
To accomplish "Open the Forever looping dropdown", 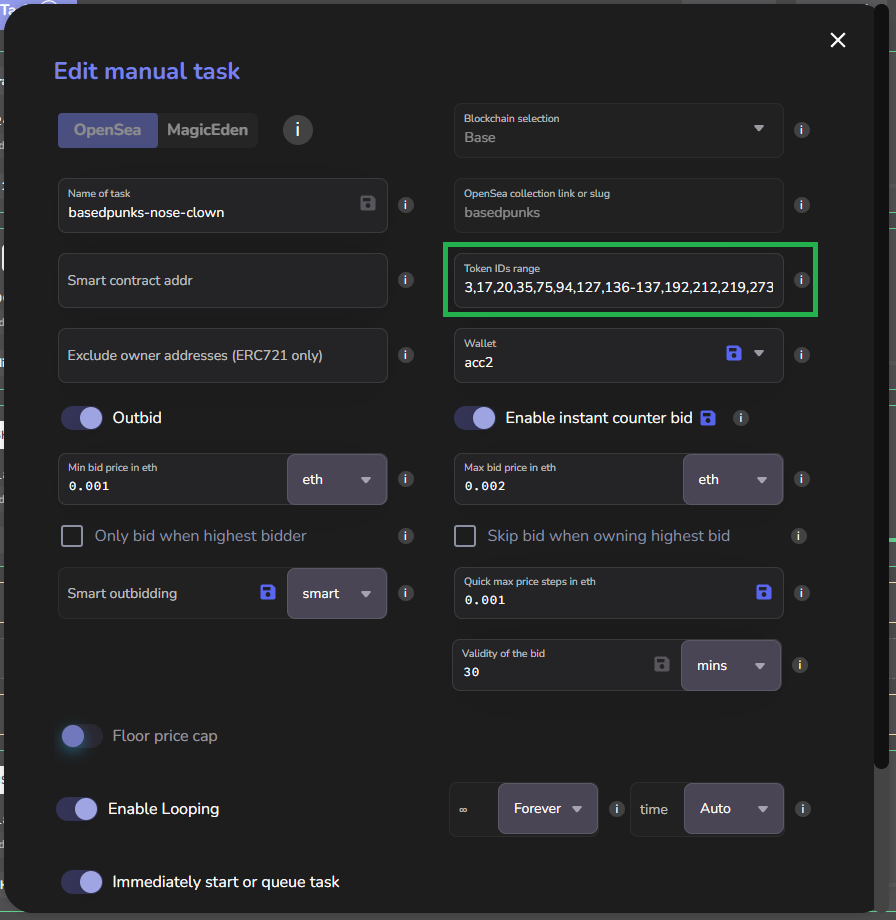I will 547,808.
